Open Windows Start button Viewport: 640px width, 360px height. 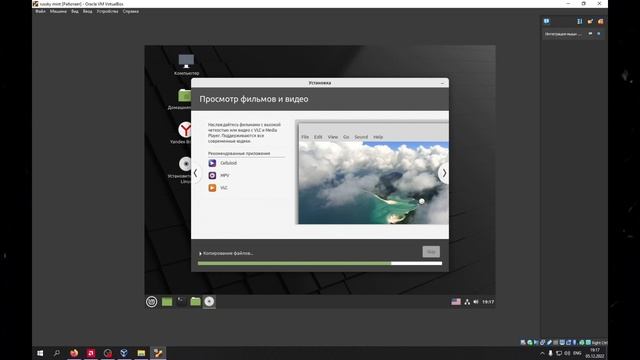40,353
